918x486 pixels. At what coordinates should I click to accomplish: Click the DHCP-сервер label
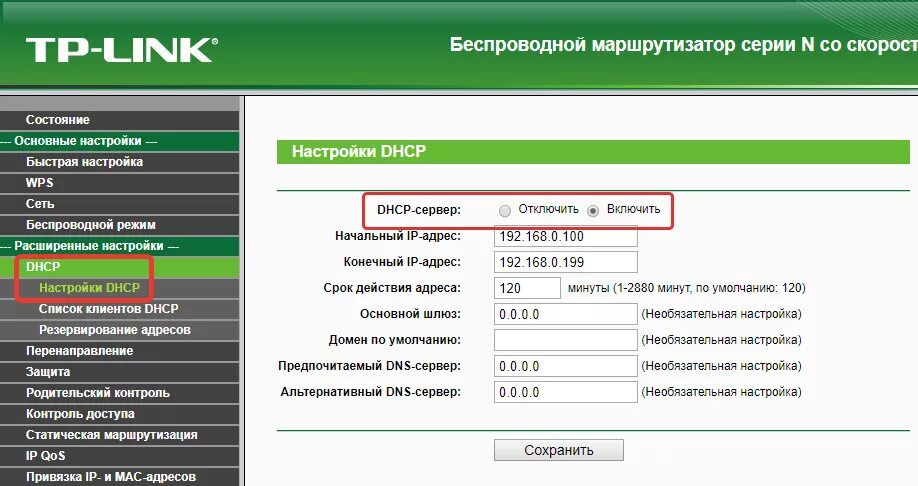click(x=419, y=210)
